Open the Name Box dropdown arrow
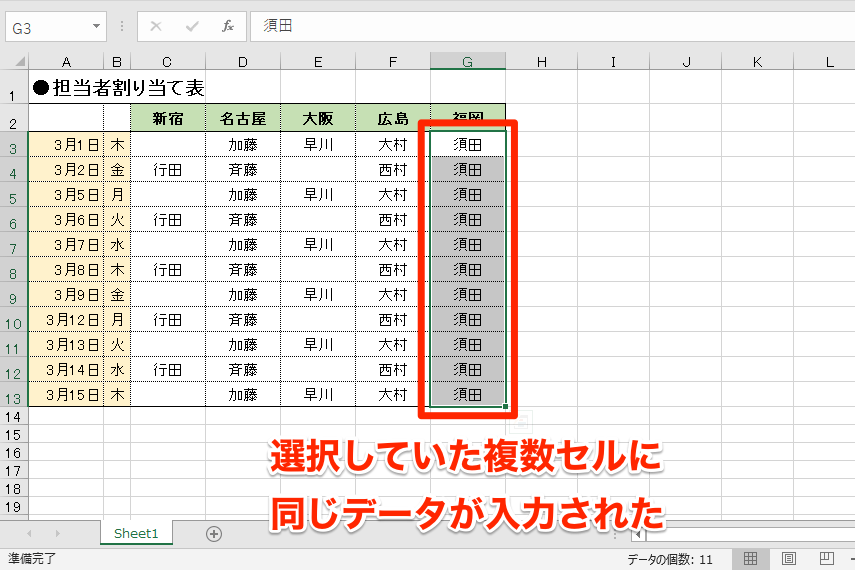The width and height of the screenshot is (855, 570). [96, 27]
